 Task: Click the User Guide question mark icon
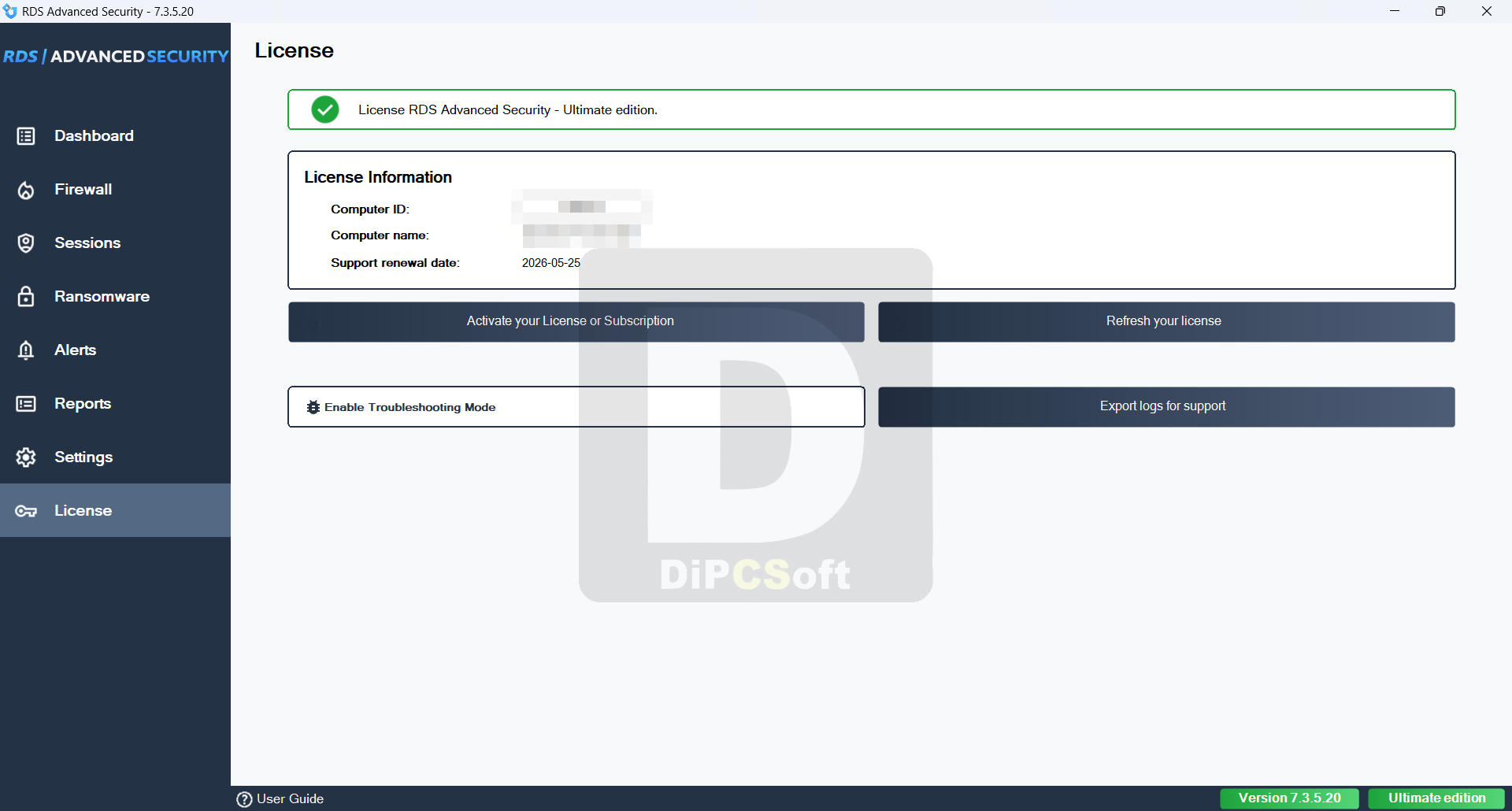tap(244, 799)
